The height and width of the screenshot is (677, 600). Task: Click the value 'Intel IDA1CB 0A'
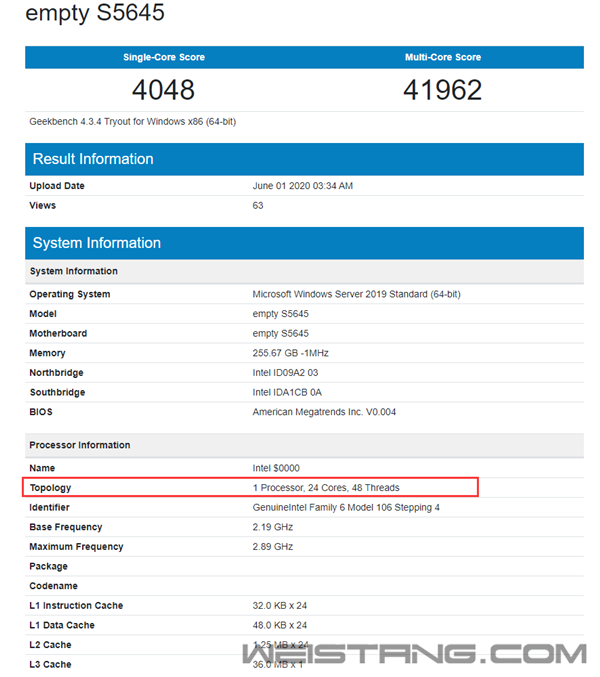287,392
